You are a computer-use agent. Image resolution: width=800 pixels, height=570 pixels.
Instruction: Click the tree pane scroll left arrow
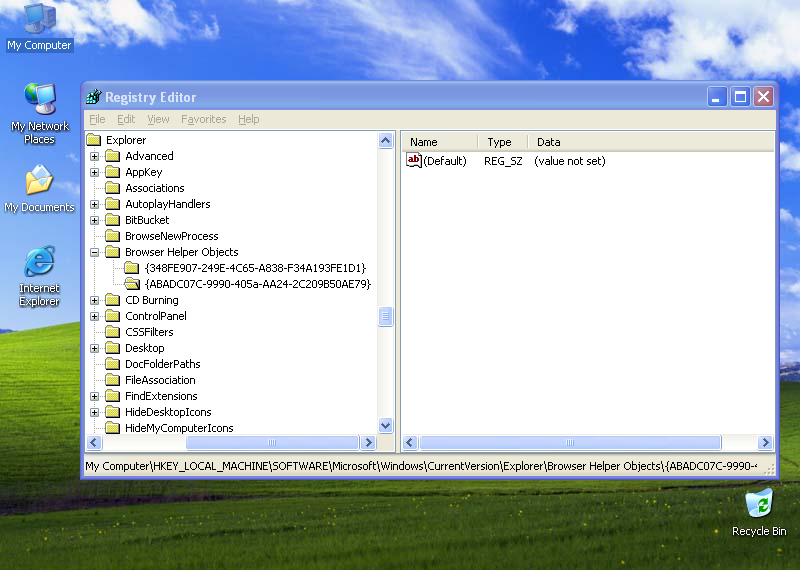point(94,442)
